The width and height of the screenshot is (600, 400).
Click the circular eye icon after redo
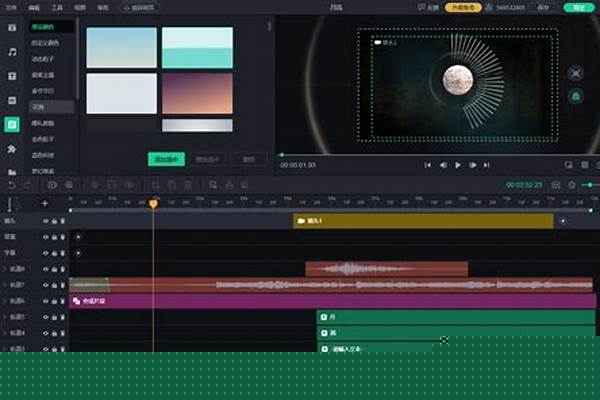click(x=52, y=185)
